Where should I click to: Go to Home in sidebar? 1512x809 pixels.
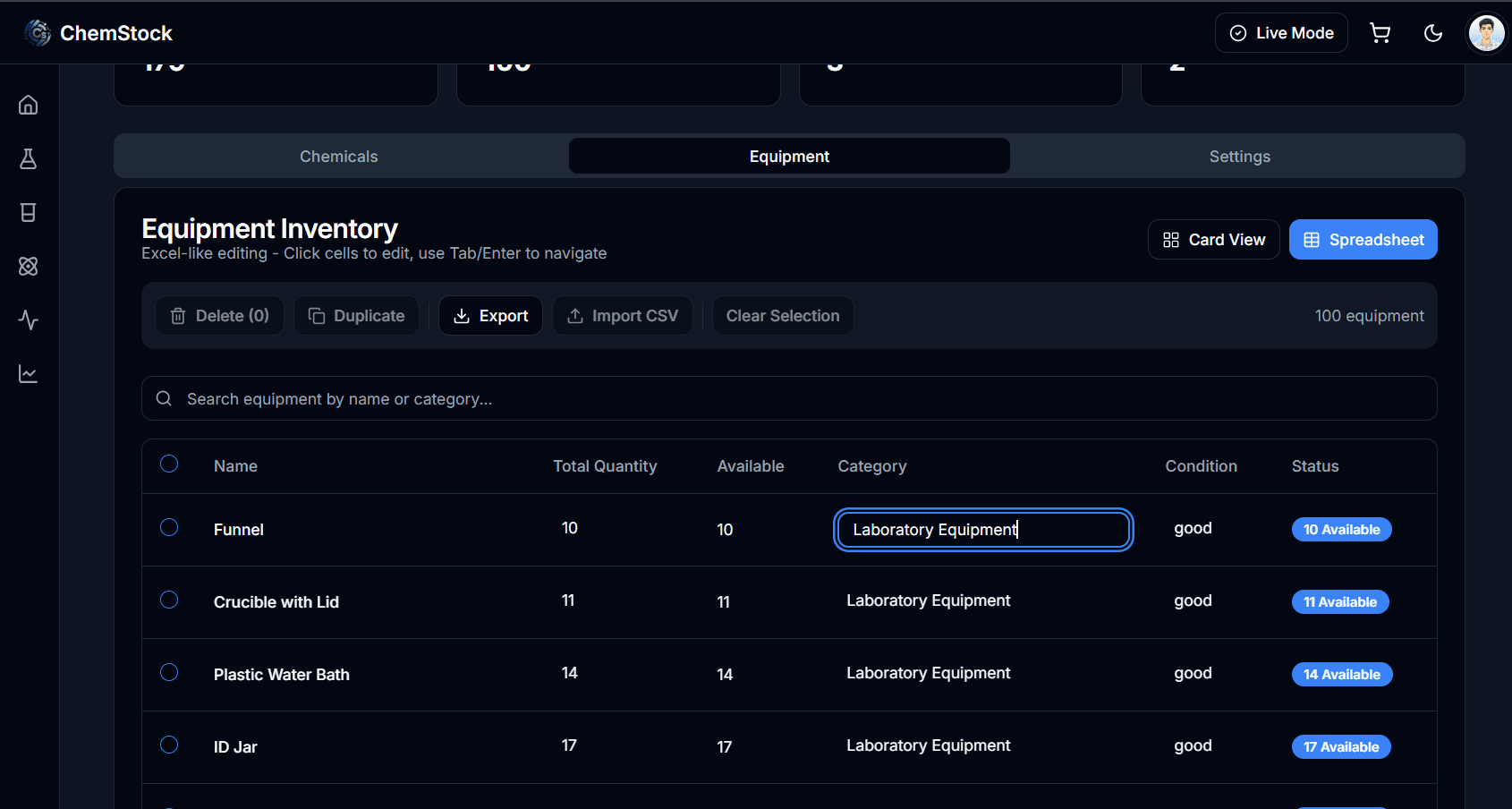tap(29, 105)
